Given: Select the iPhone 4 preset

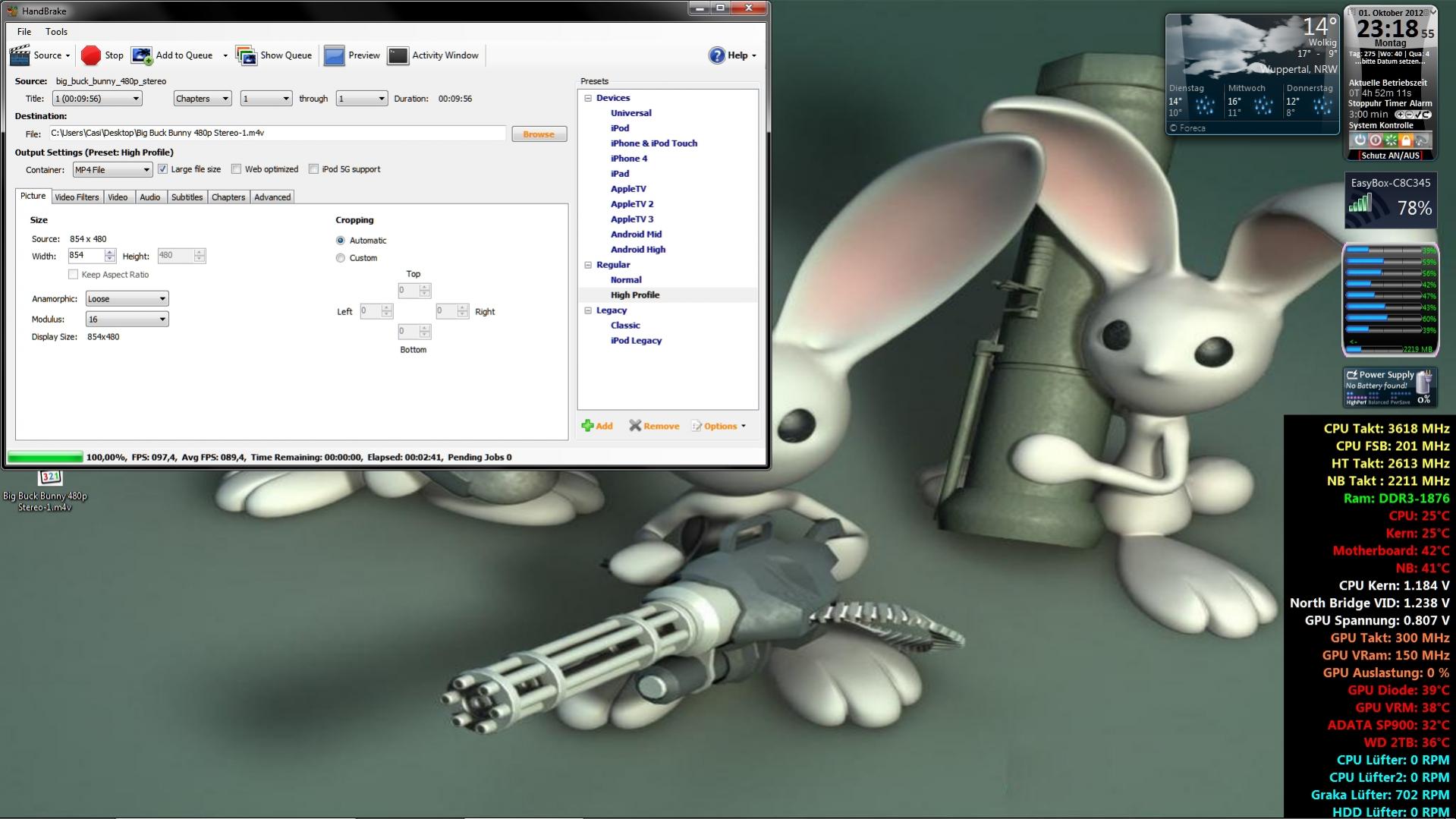Looking at the screenshot, I should point(629,159).
